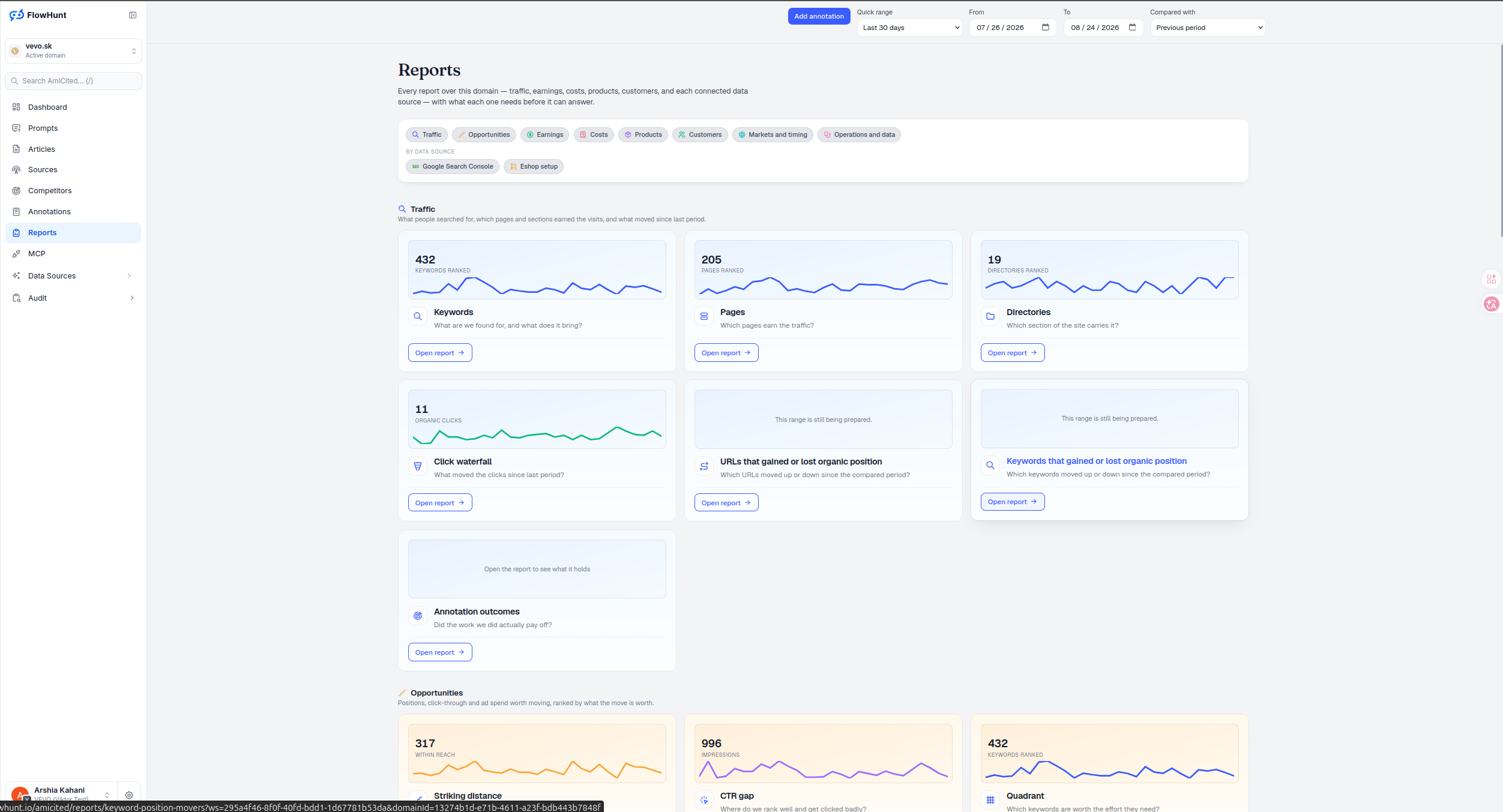1503x812 pixels.
Task: Open report for Pages card
Action: pyautogui.click(x=726, y=353)
